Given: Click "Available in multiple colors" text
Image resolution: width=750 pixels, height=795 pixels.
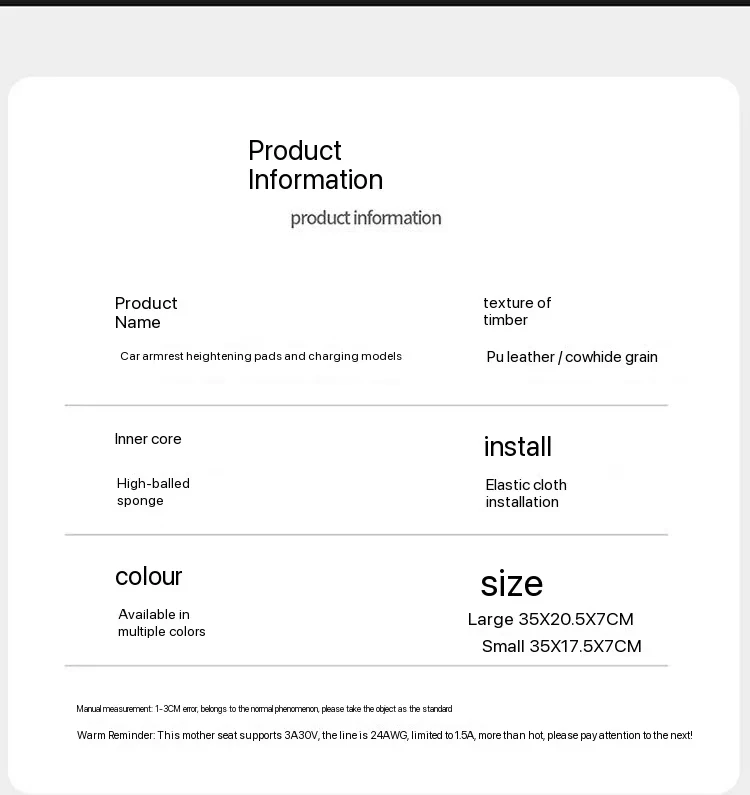Looking at the screenshot, I should (x=162, y=623).
